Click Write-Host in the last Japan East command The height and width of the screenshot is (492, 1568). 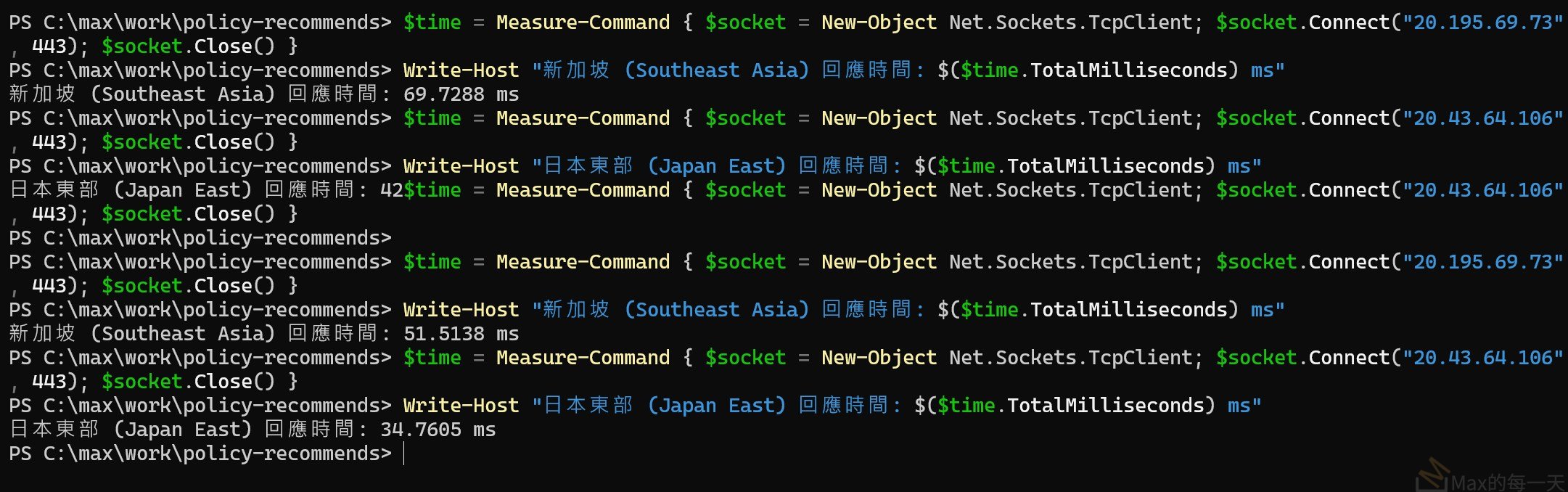click(x=461, y=406)
